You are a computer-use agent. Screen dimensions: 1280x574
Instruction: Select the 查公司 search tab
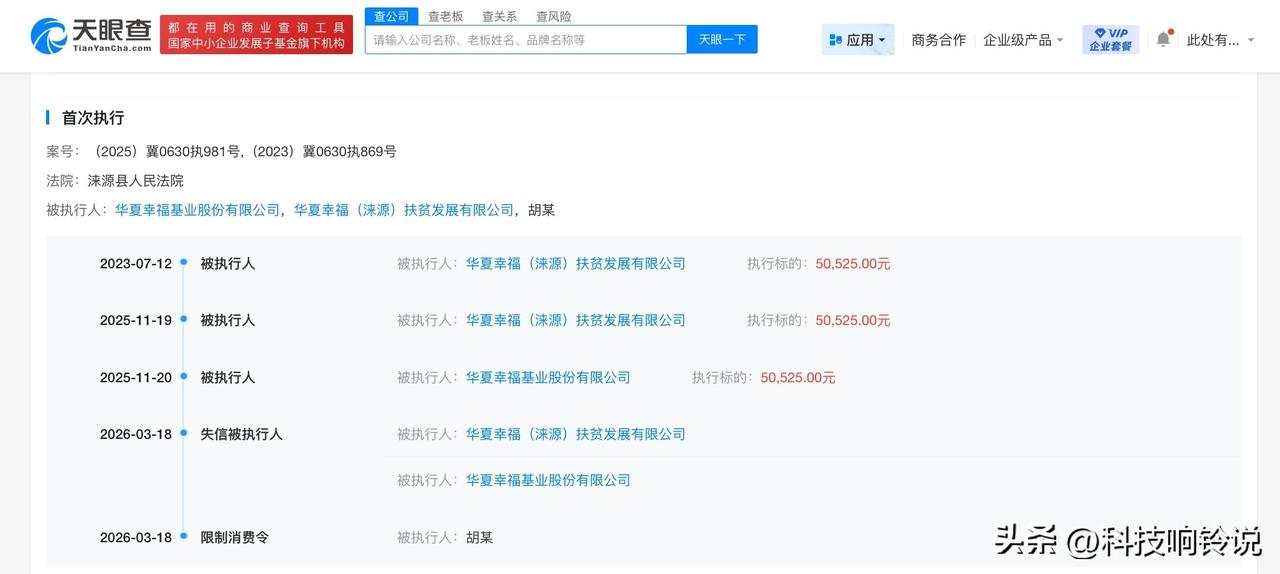(391, 16)
